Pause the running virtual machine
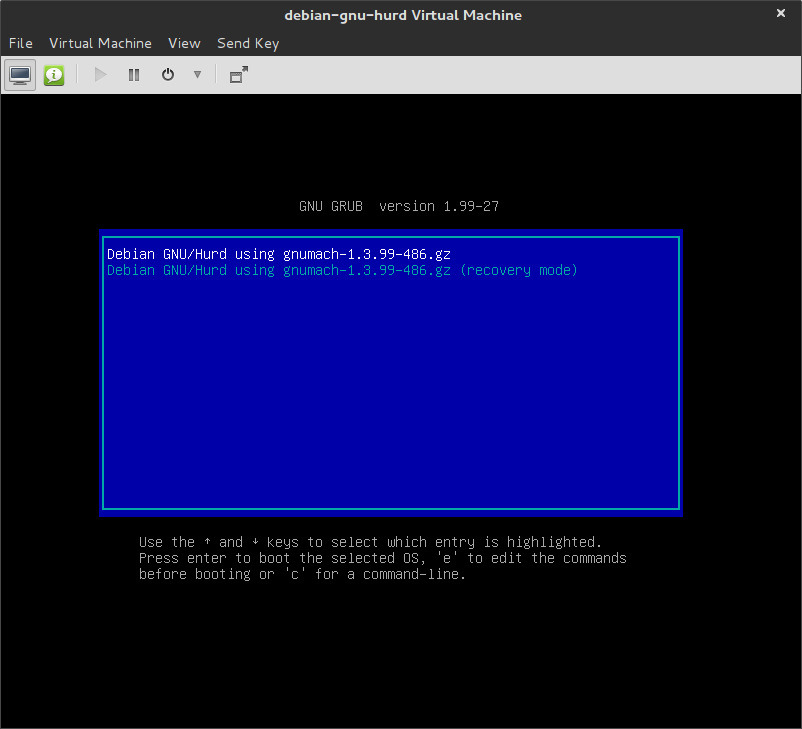802x729 pixels. 134,75
